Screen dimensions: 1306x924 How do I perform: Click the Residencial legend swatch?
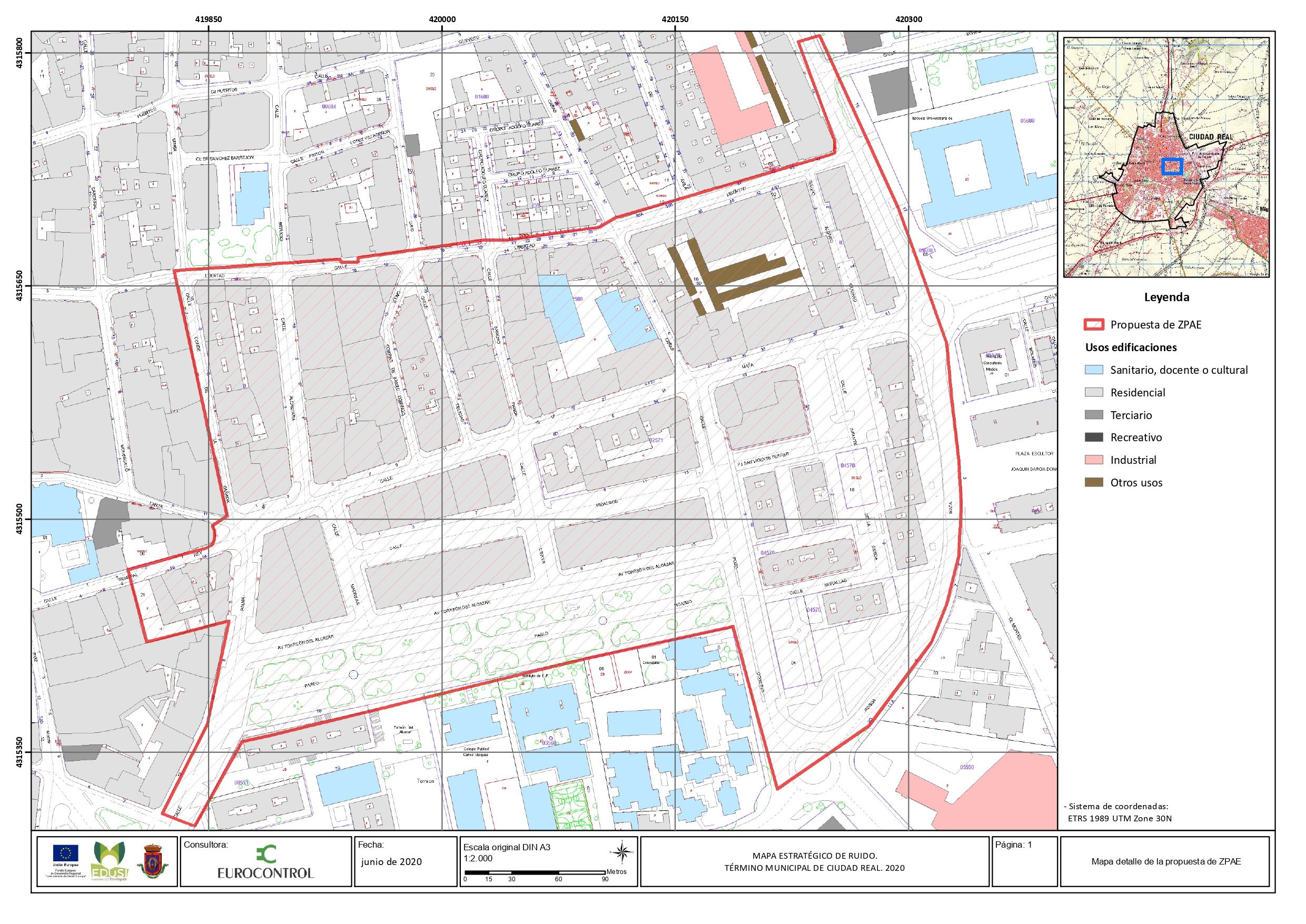pyautogui.click(x=1093, y=393)
